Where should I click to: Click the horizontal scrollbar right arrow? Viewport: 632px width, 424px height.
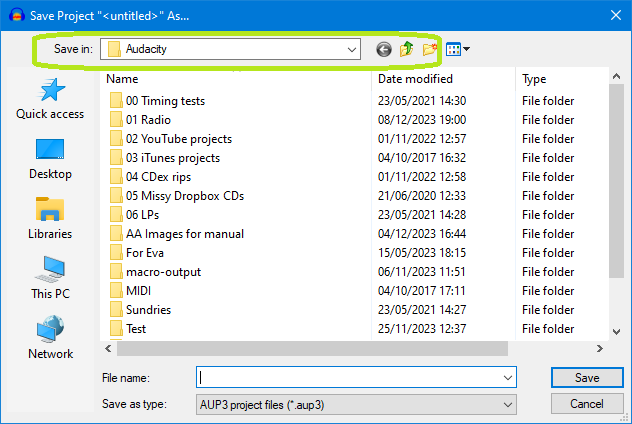(x=600, y=349)
